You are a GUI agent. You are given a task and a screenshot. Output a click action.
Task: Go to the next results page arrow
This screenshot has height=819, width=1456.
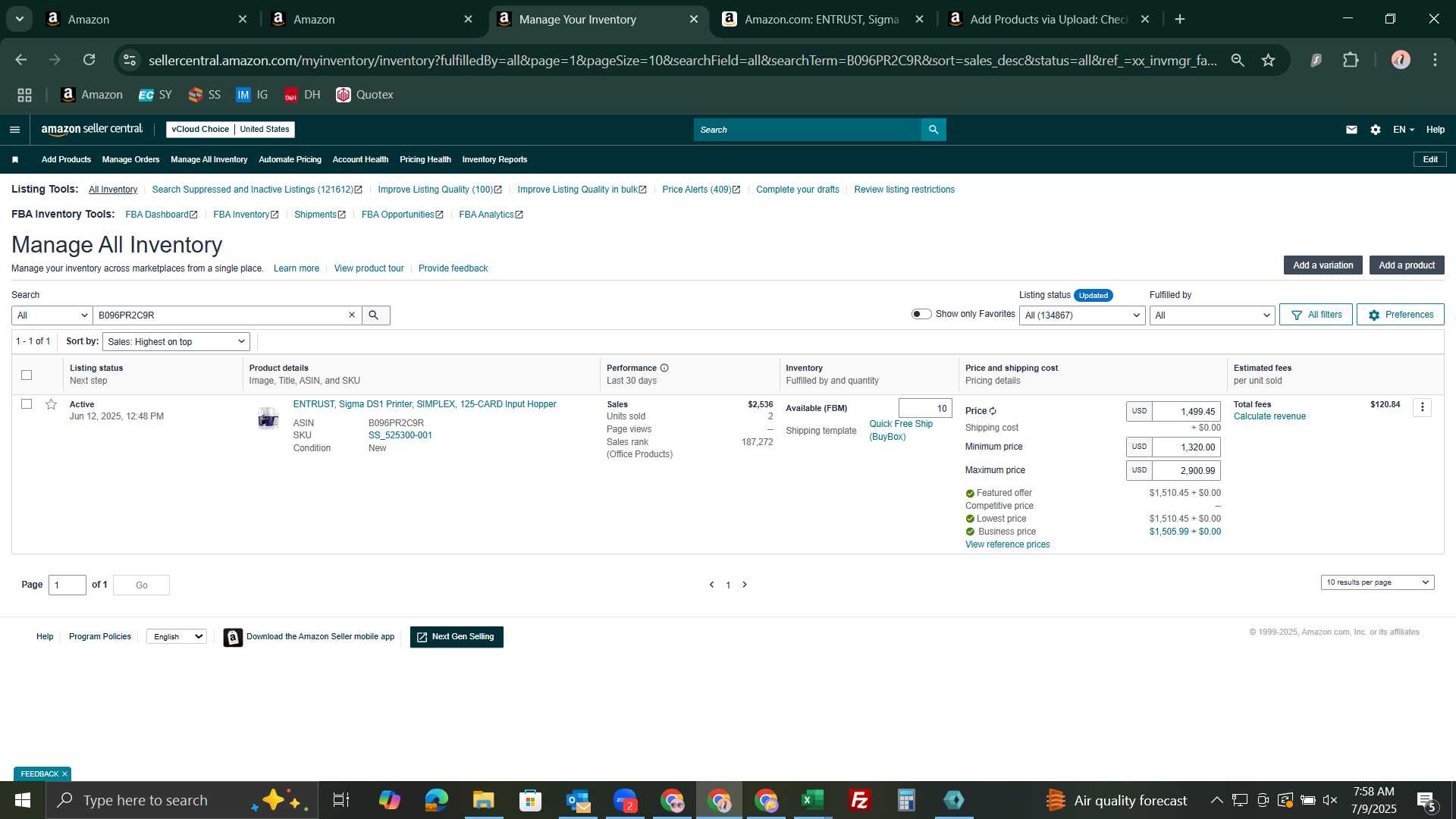tap(745, 585)
